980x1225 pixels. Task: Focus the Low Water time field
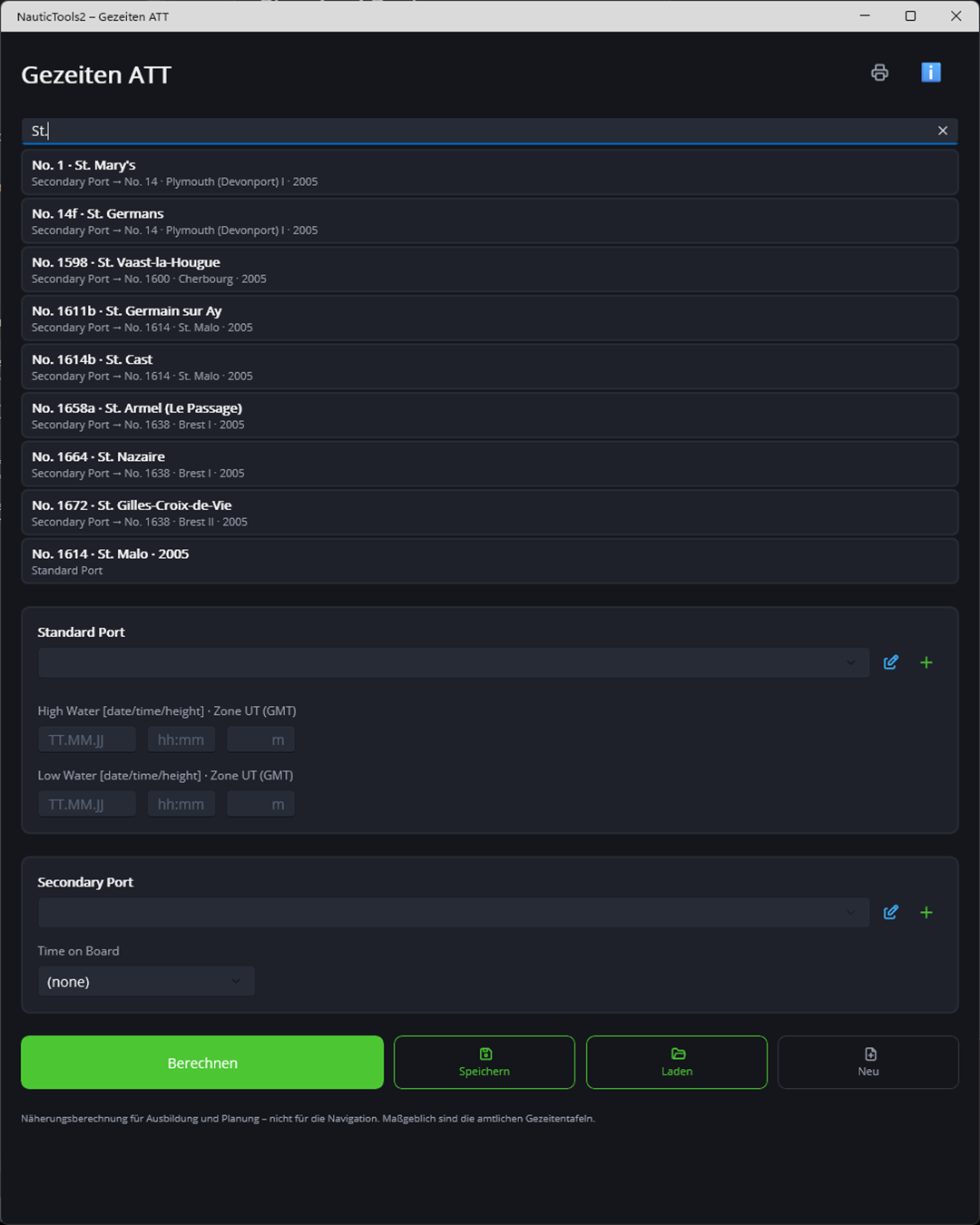click(181, 804)
